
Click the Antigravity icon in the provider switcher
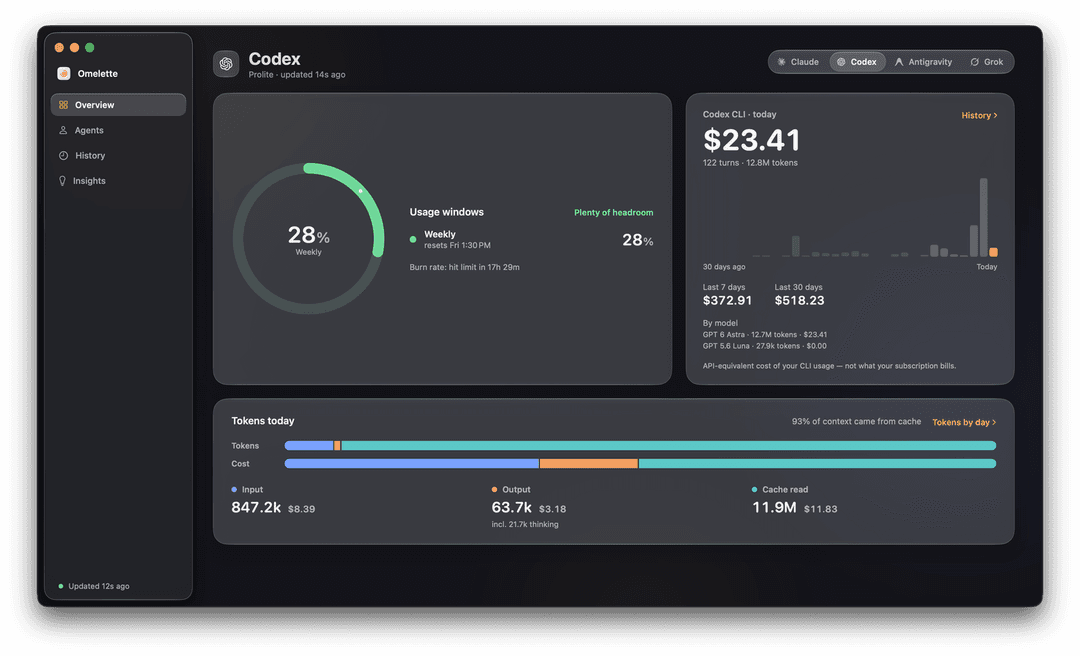[899, 62]
